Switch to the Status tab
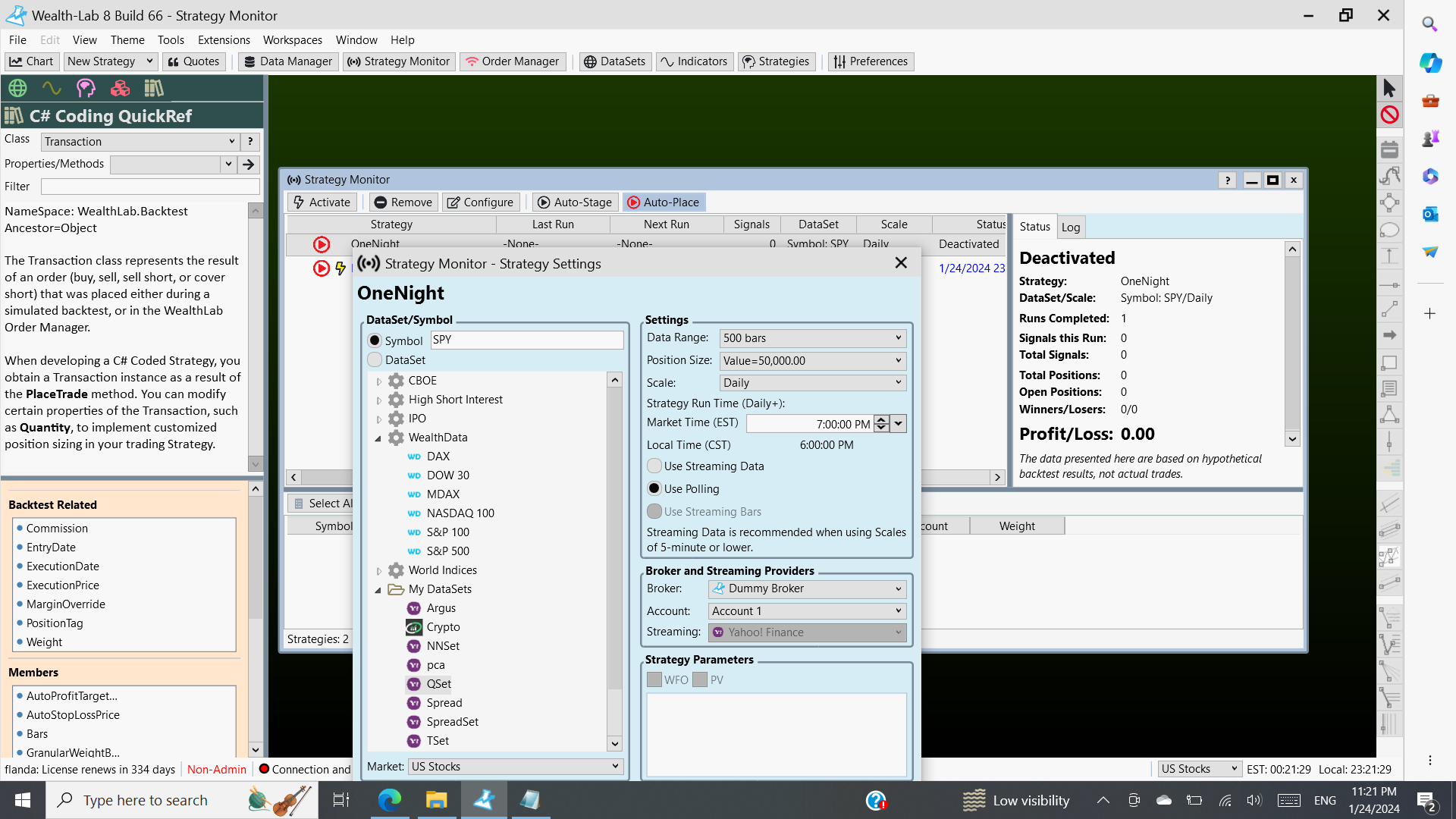This screenshot has width=1456, height=819. [x=1034, y=227]
